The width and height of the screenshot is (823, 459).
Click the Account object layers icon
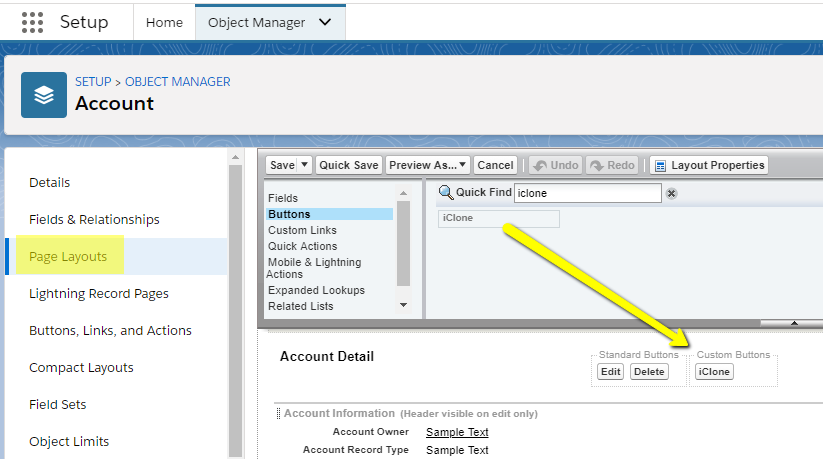44,95
